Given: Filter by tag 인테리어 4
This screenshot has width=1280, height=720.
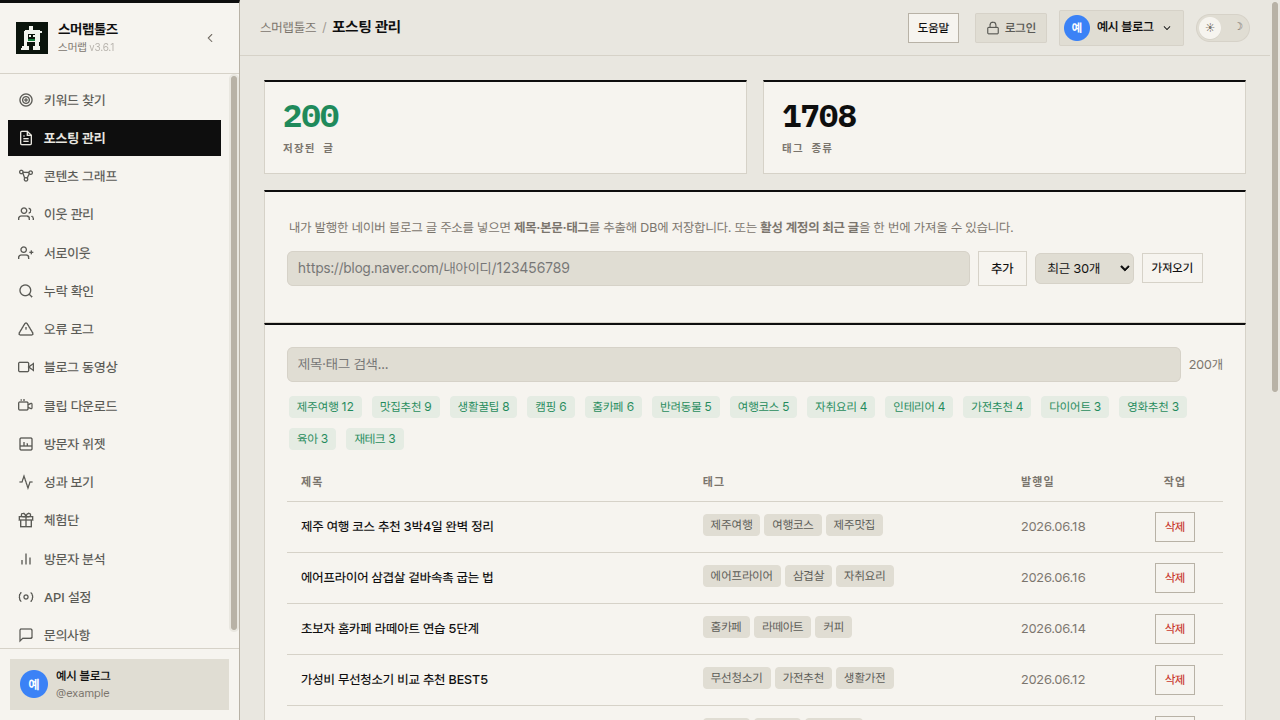Looking at the screenshot, I should click(x=919, y=407).
